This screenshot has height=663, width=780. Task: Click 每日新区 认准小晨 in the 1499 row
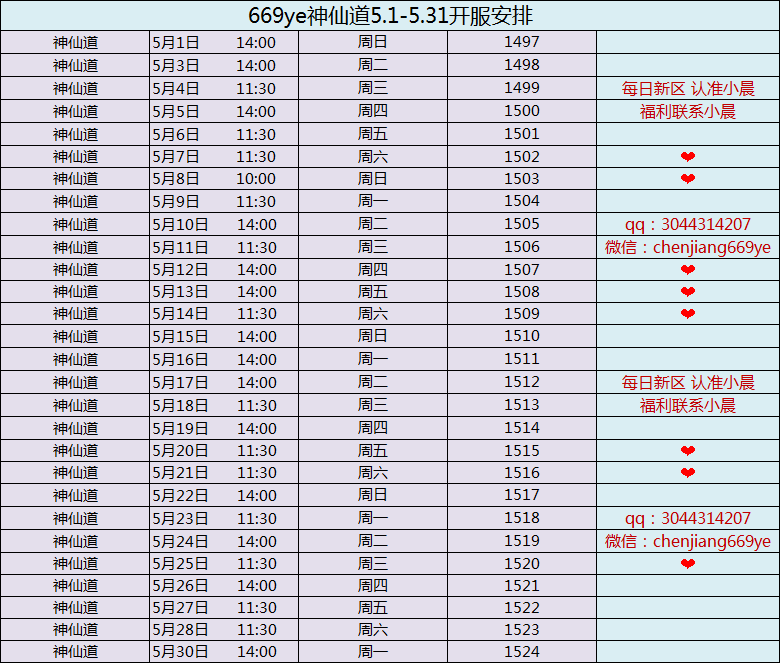(x=687, y=89)
